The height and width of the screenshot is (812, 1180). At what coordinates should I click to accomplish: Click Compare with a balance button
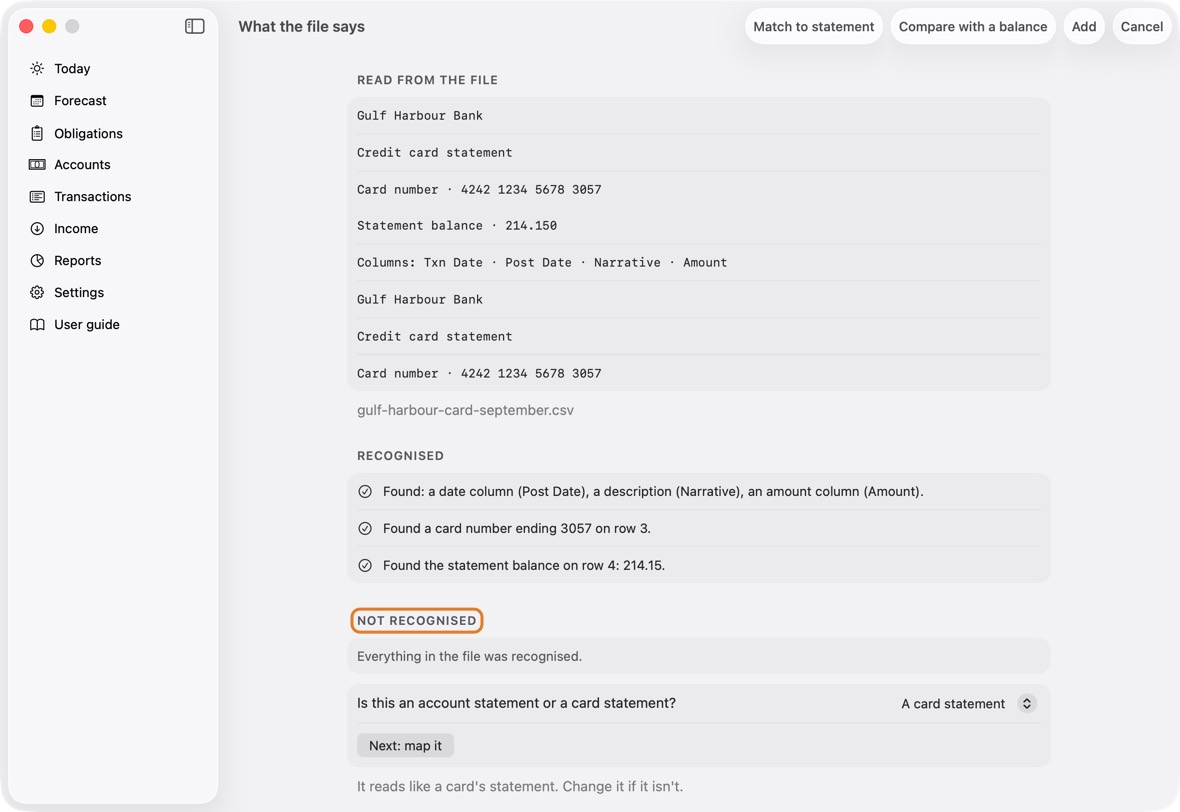(x=972, y=26)
